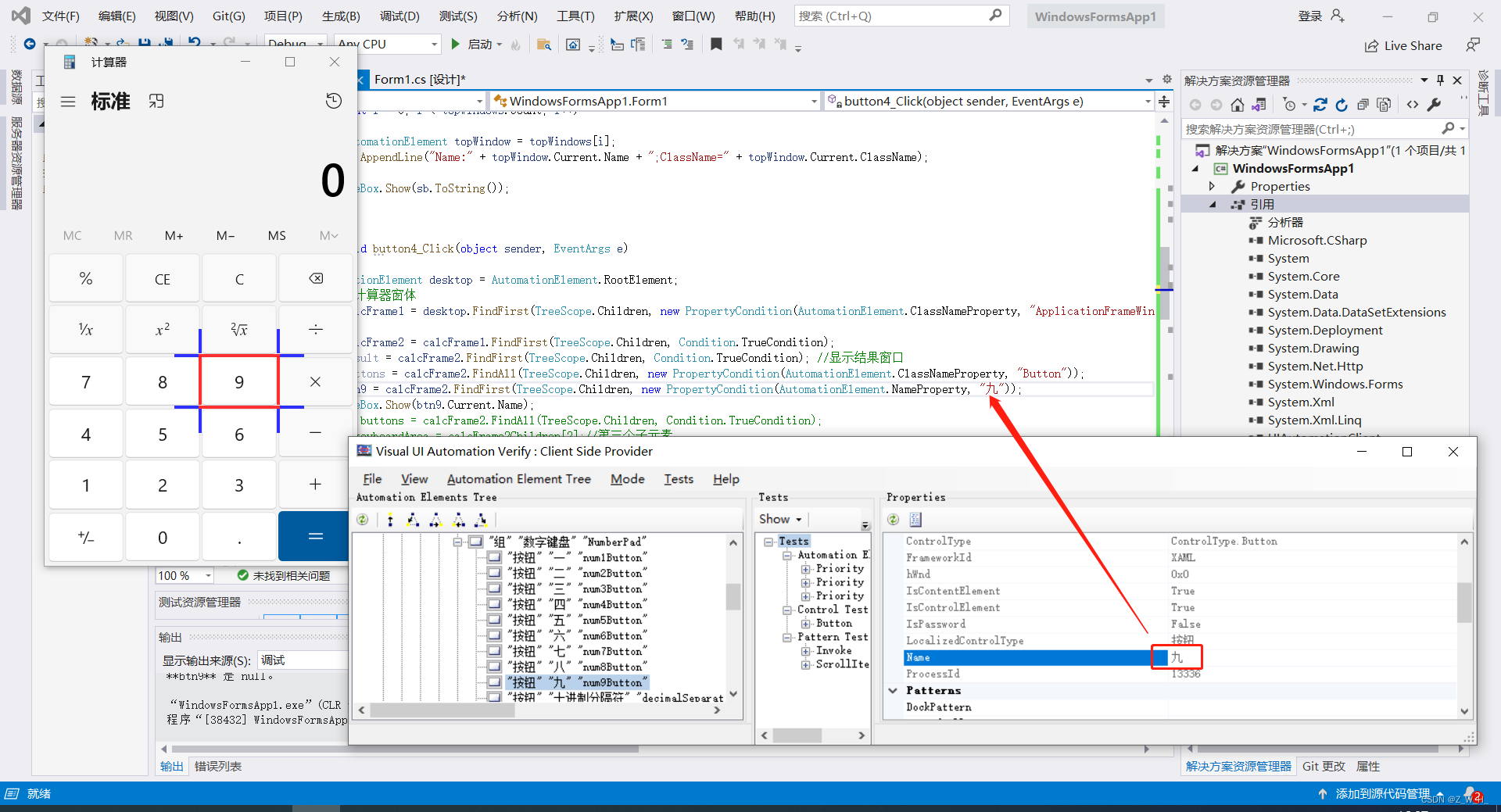This screenshot has height=812, width=1501.
Task: Click the navigate backward arrow in toolbar
Action: (30, 44)
